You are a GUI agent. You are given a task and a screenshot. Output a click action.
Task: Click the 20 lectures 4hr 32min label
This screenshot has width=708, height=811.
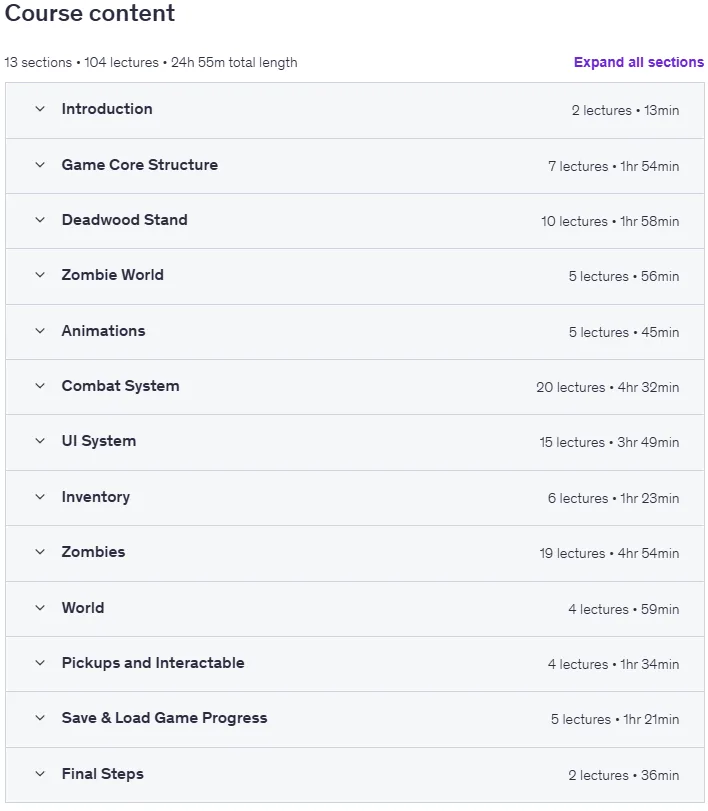(x=607, y=387)
